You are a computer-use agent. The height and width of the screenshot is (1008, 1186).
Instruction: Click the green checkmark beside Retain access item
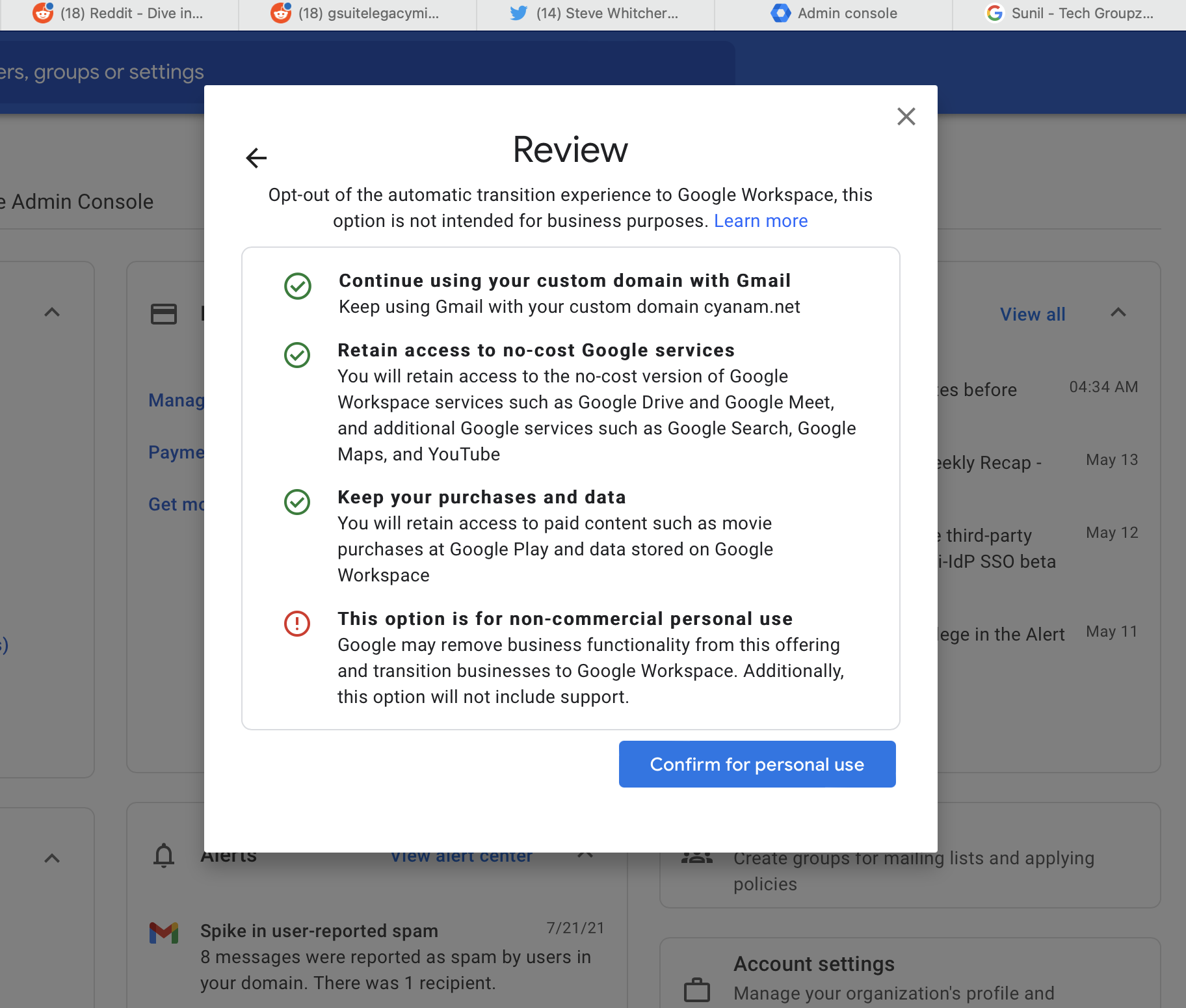pyautogui.click(x=297, y=355)
